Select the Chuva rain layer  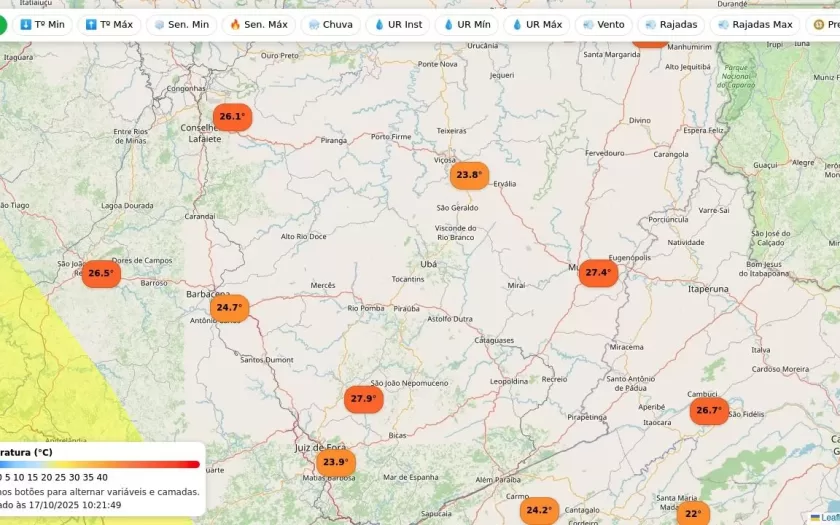pyautogui.click(x=331, y=24)
